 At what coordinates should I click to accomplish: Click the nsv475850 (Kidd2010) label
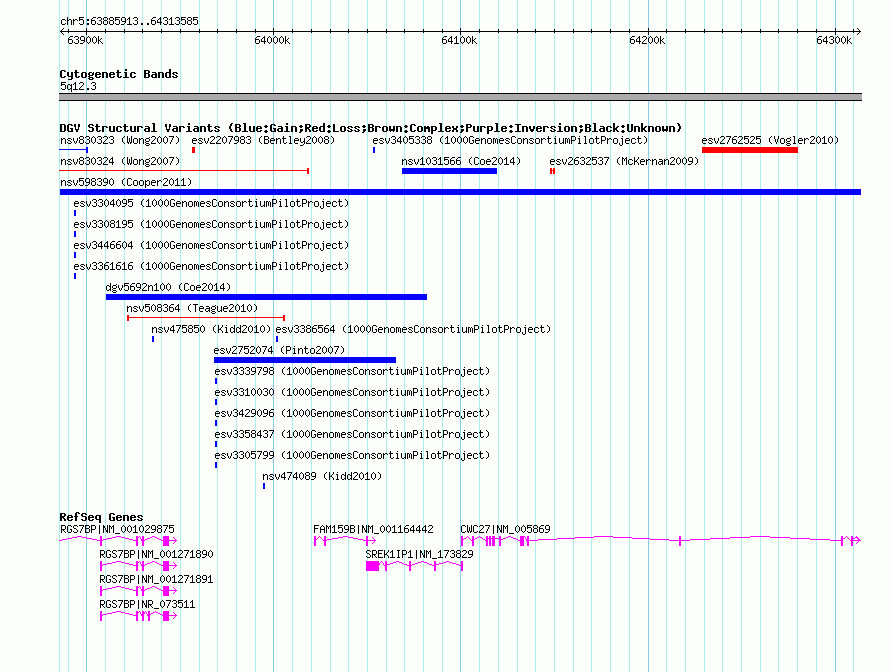tap(211, 329)
